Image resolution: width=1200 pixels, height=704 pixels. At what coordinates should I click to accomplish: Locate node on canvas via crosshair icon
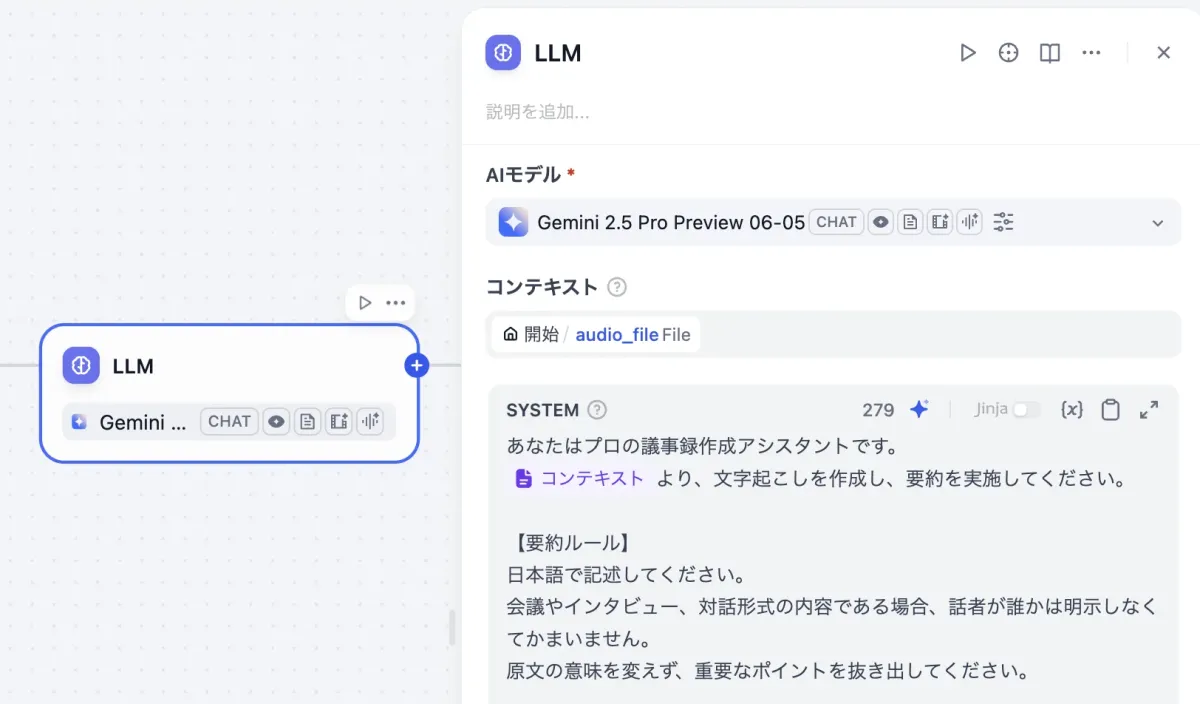tap(1008, 53)
